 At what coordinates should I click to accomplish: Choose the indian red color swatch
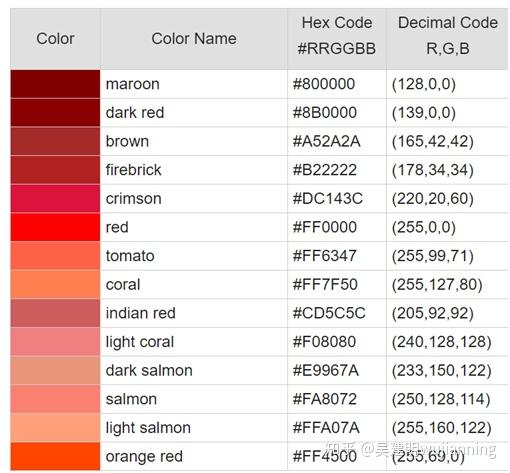[55, 313]
